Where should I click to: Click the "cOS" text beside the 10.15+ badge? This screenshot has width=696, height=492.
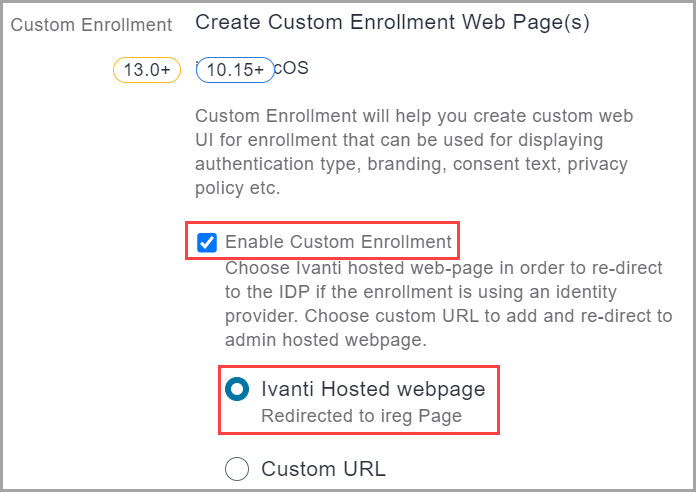click(292, 69)
